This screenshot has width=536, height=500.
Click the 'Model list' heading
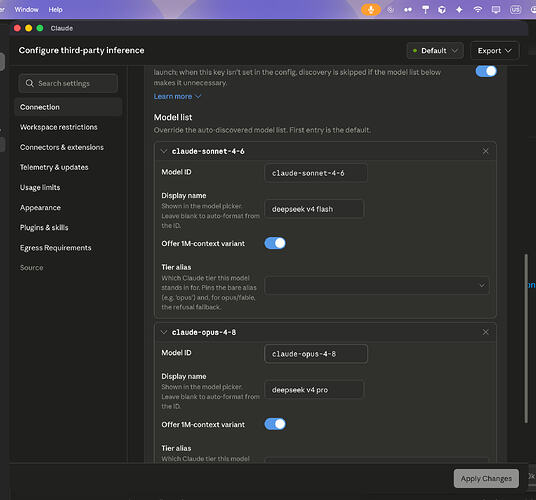pyautogui.click(x=173, y=117)
